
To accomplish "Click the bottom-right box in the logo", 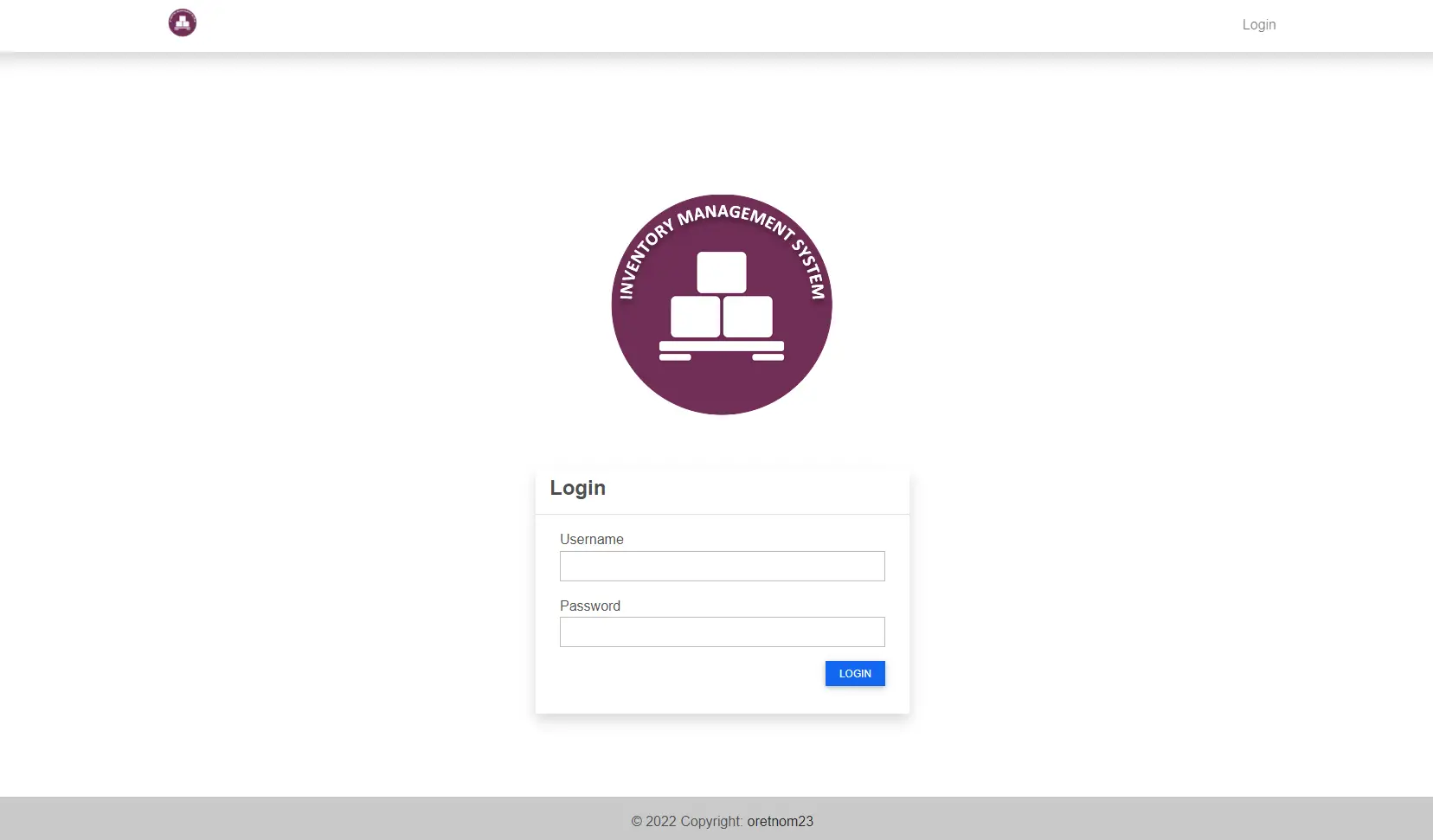I will click(x=748, y=317).
